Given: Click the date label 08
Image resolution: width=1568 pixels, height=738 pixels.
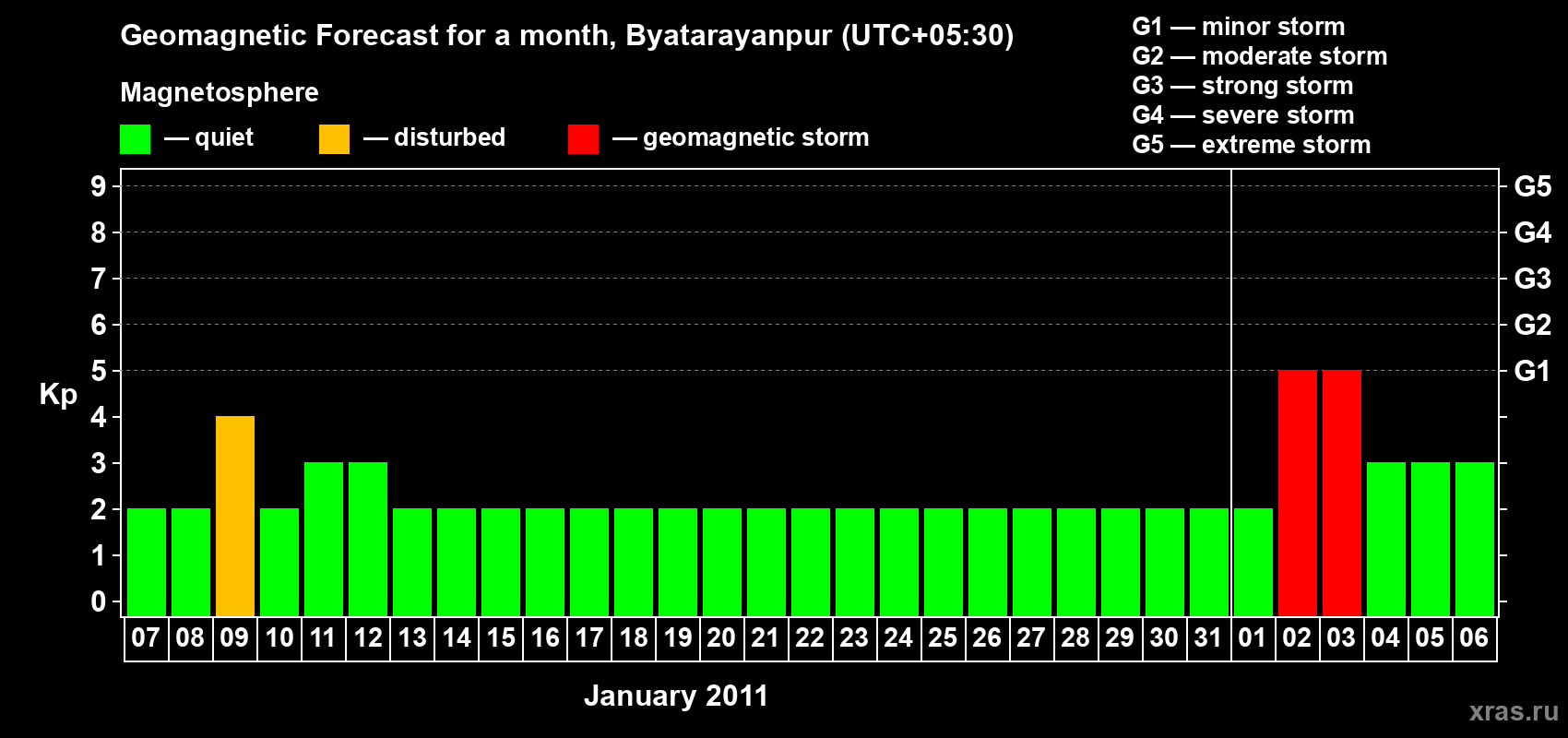Looking at the screenshot, I should (190, 637).
